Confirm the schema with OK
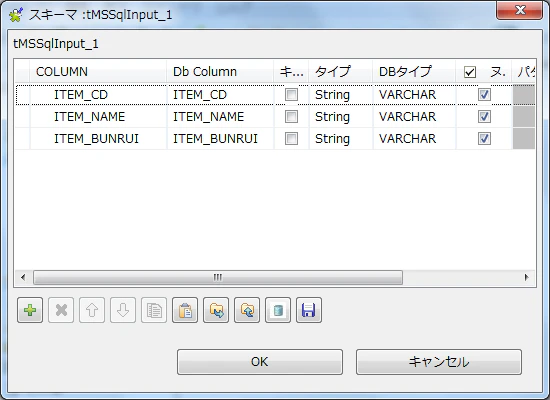The image size is (550, 400). pos(260,362)
